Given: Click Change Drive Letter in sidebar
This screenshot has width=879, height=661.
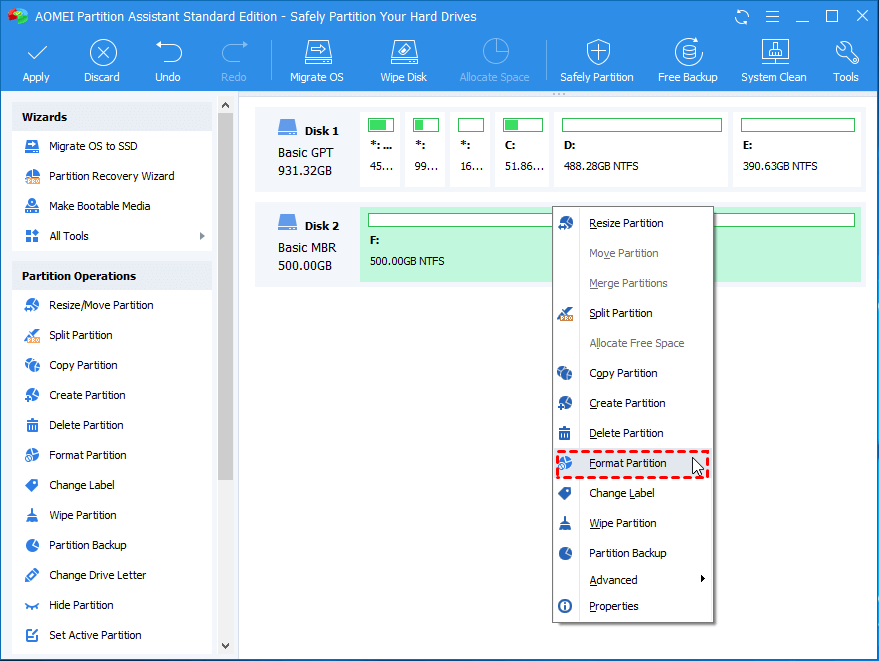Looking at the screenshot, I should point(97,575).
